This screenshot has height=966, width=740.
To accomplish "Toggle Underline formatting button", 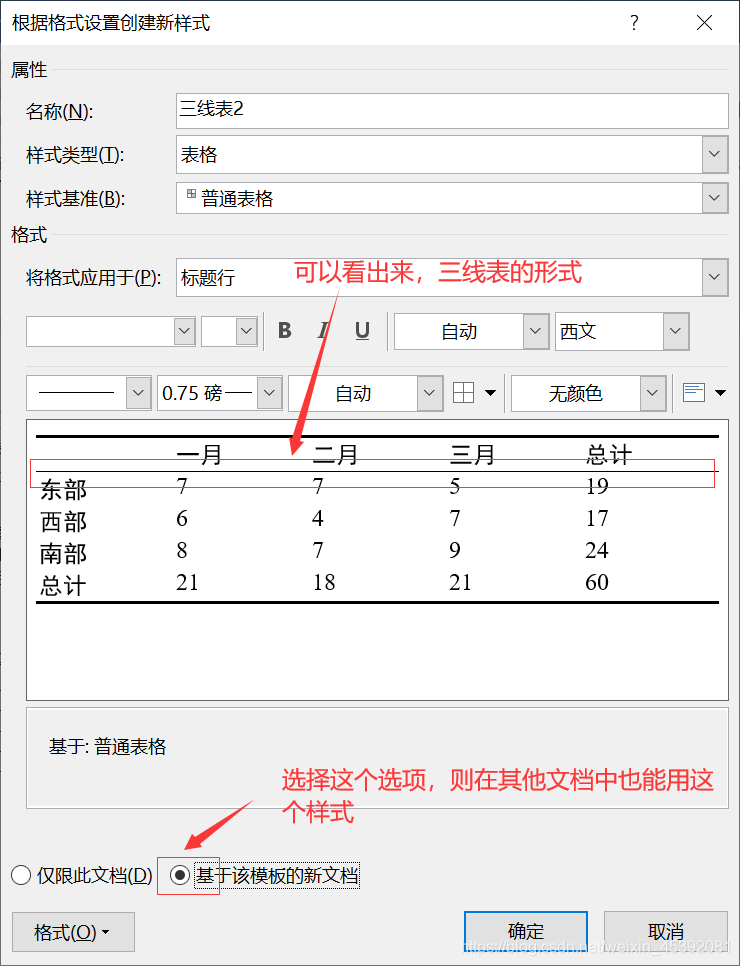I will click(362, 331).
